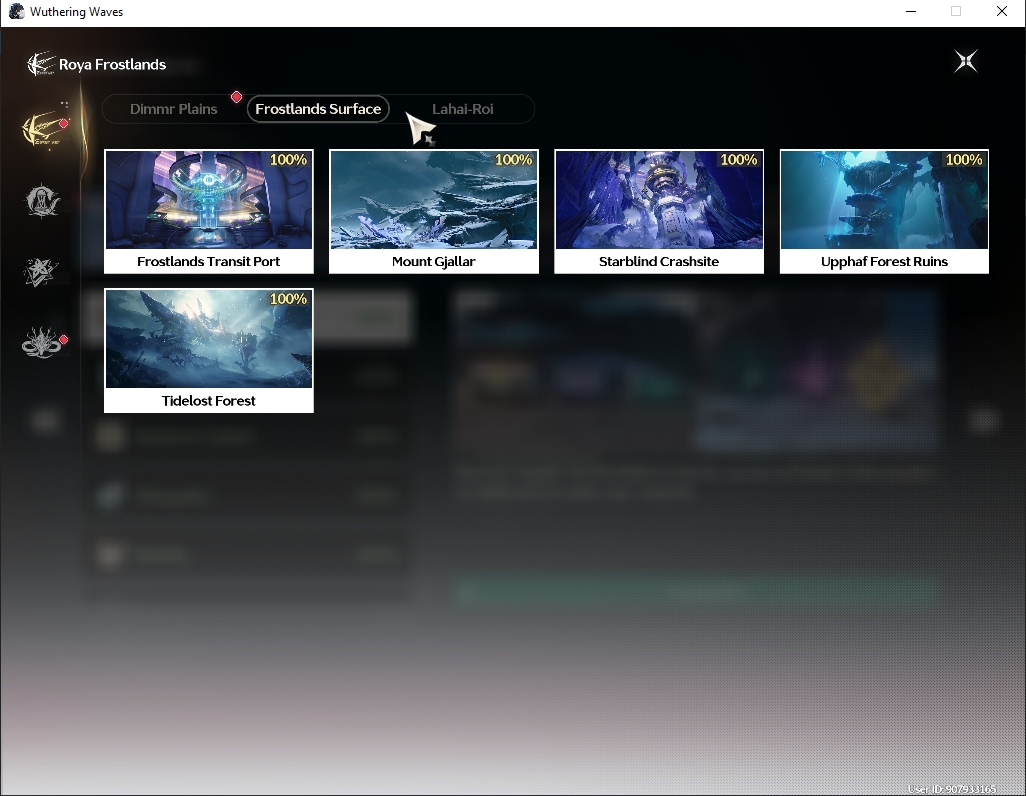
Task: Minimize the Wuthering Waves window
Action: [910, 11]
